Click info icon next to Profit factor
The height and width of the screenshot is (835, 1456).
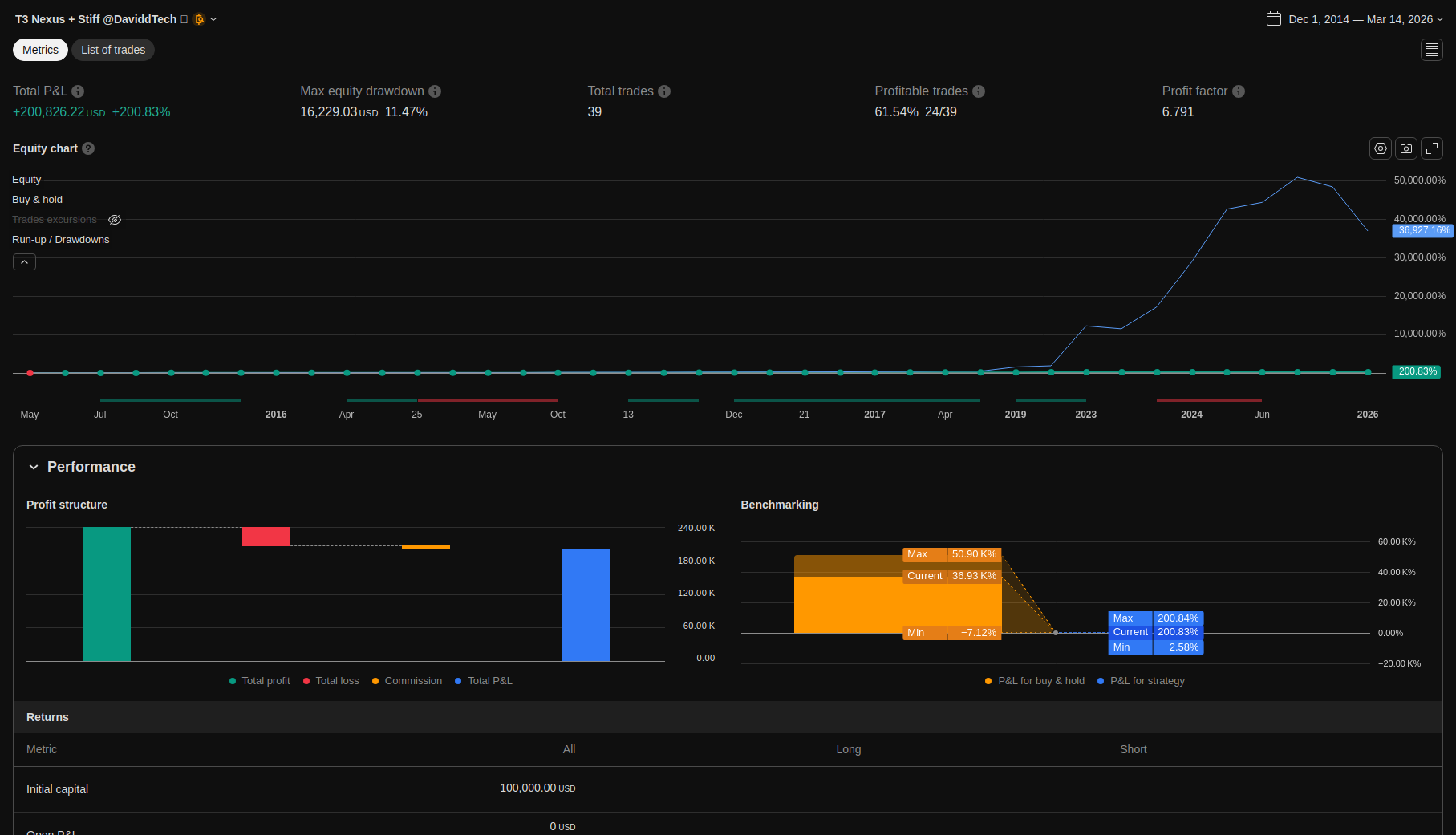point(1238,91)
